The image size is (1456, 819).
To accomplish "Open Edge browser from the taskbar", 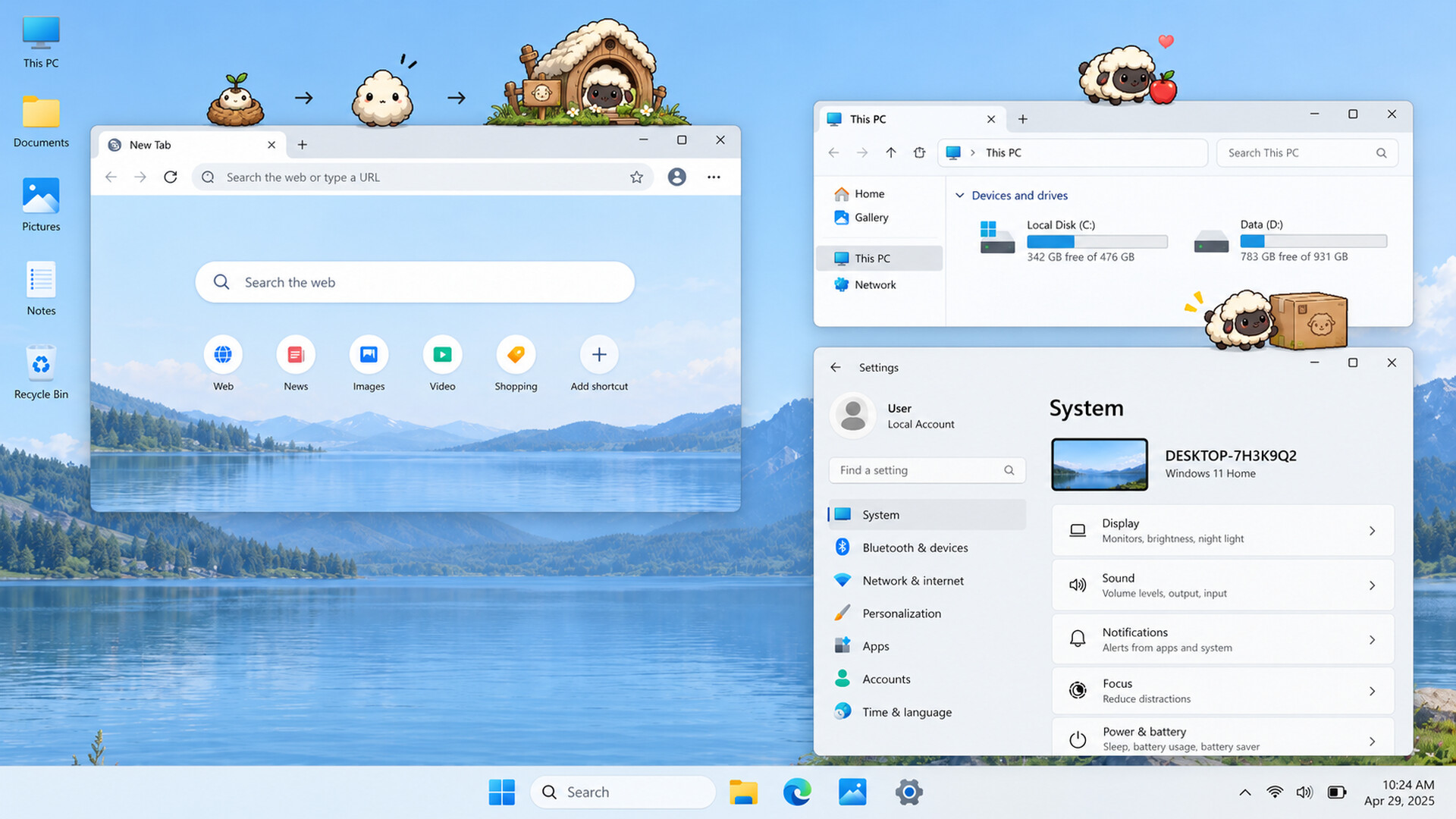I will [797, 792].
